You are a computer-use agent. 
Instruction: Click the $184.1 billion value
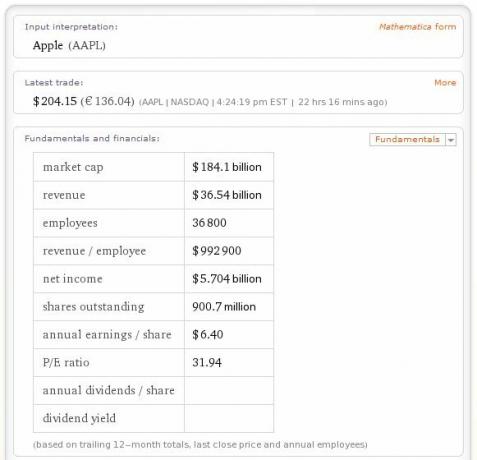pos(227,167)
